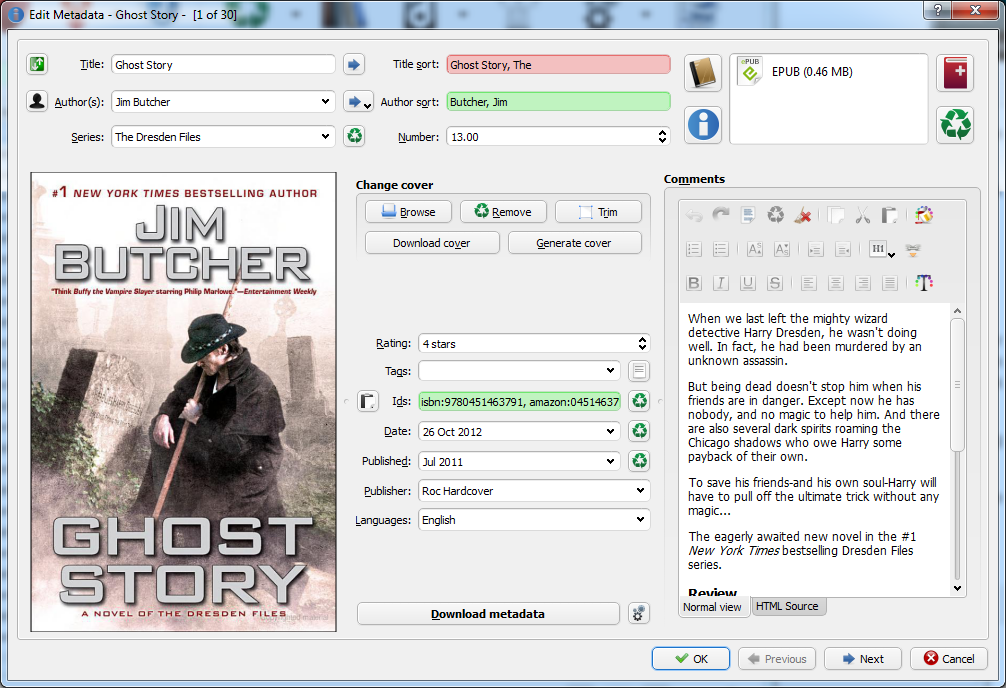Apply subscript formatting
Viewport: 1006px width, 688px height.
tap(781, 249)
